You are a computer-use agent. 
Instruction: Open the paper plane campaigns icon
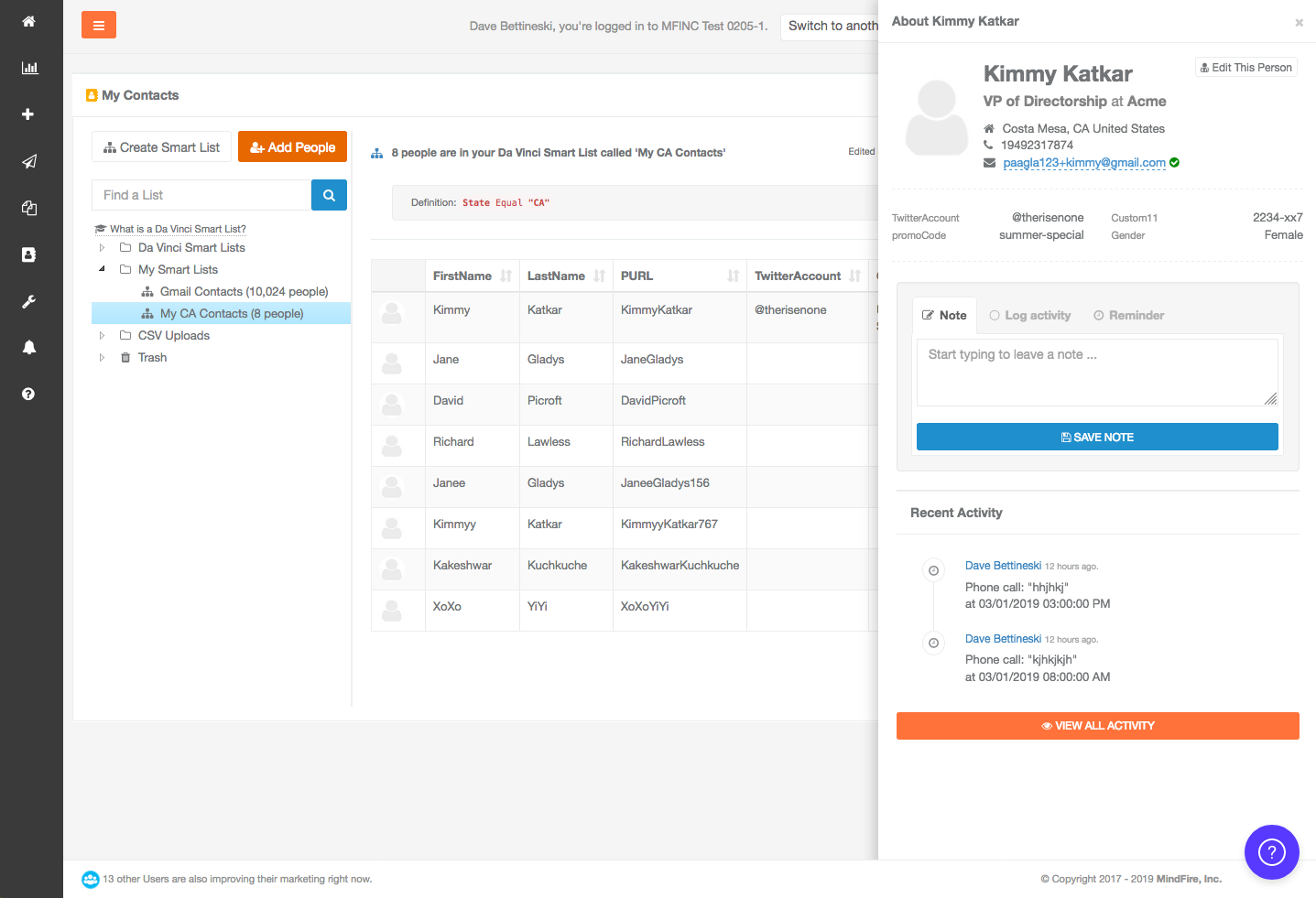tap(29, 161)
